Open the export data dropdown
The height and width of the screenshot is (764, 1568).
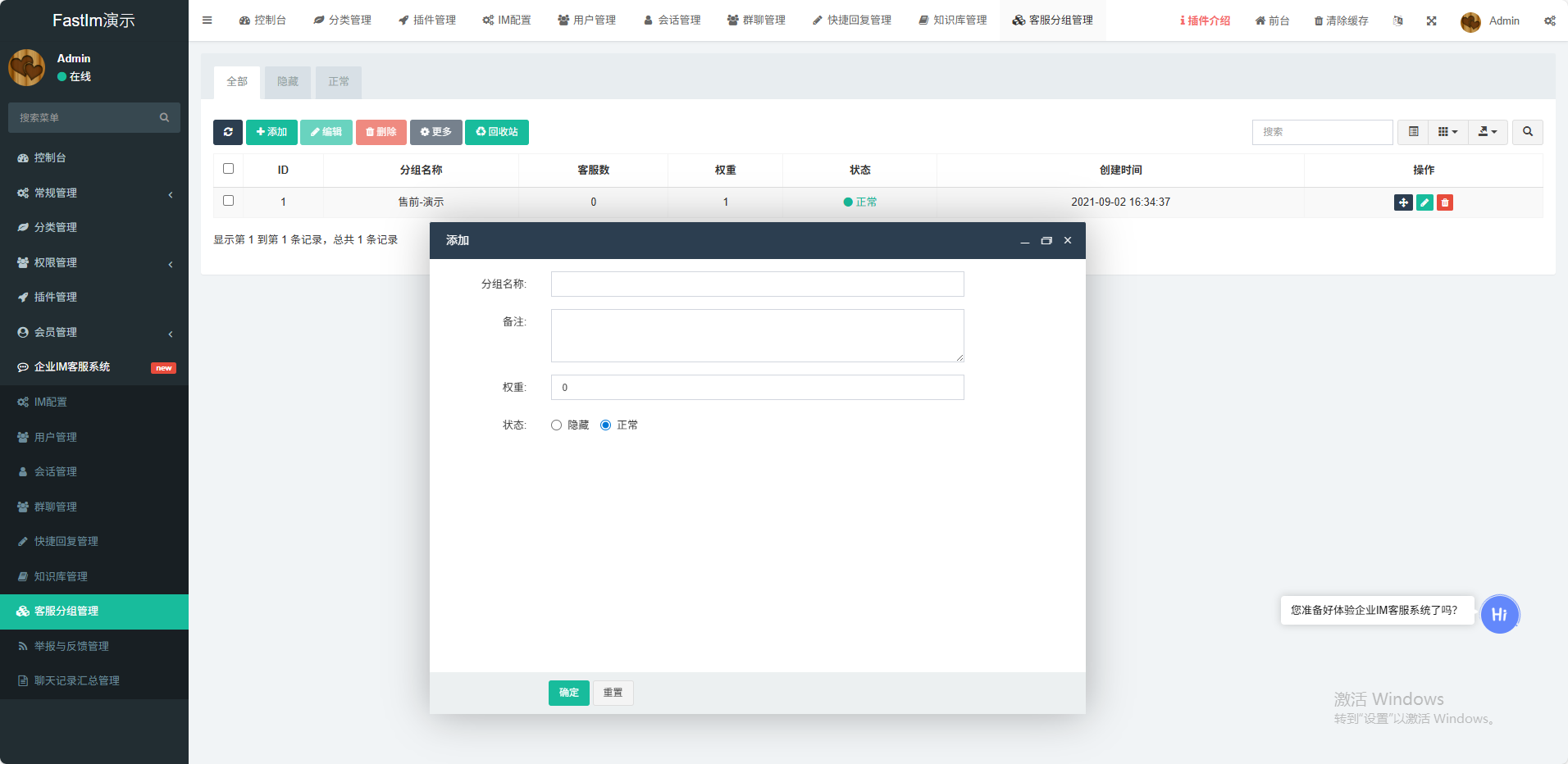[x=1487, y=132]
